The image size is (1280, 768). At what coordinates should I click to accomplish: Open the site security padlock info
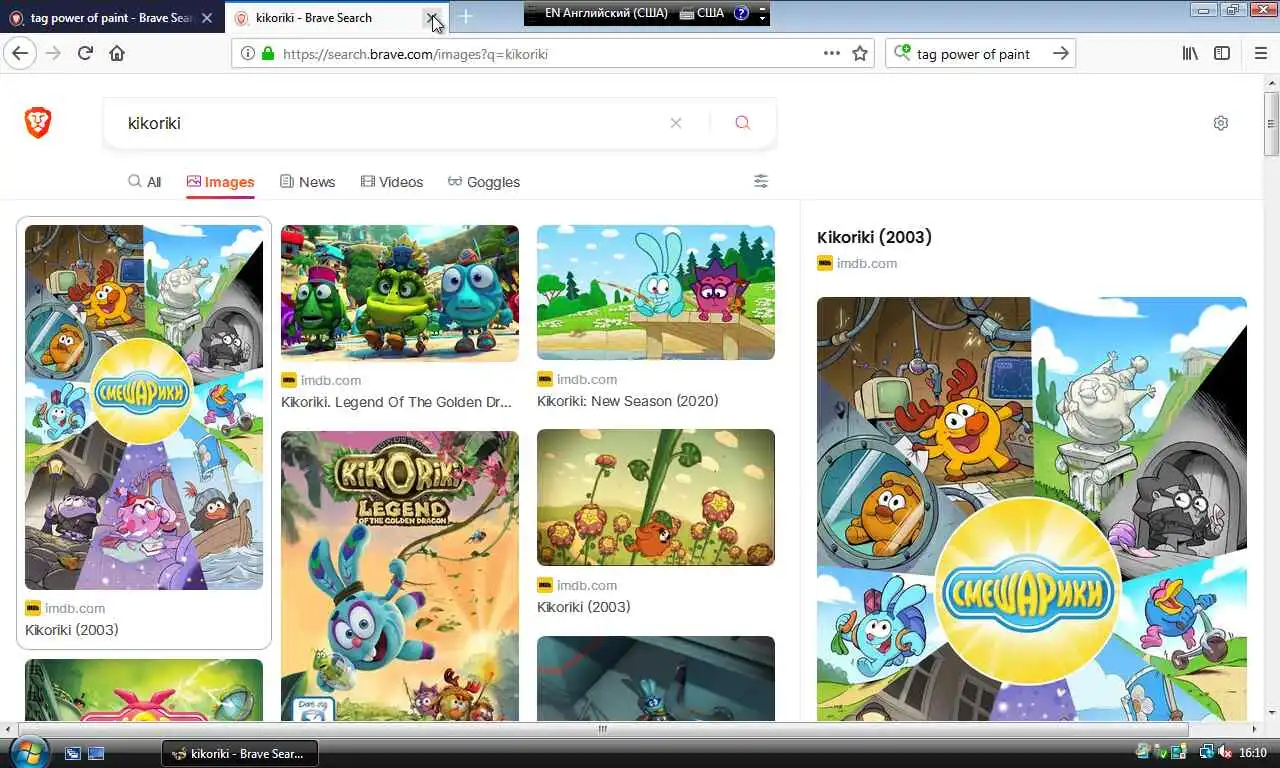[267, 54]
